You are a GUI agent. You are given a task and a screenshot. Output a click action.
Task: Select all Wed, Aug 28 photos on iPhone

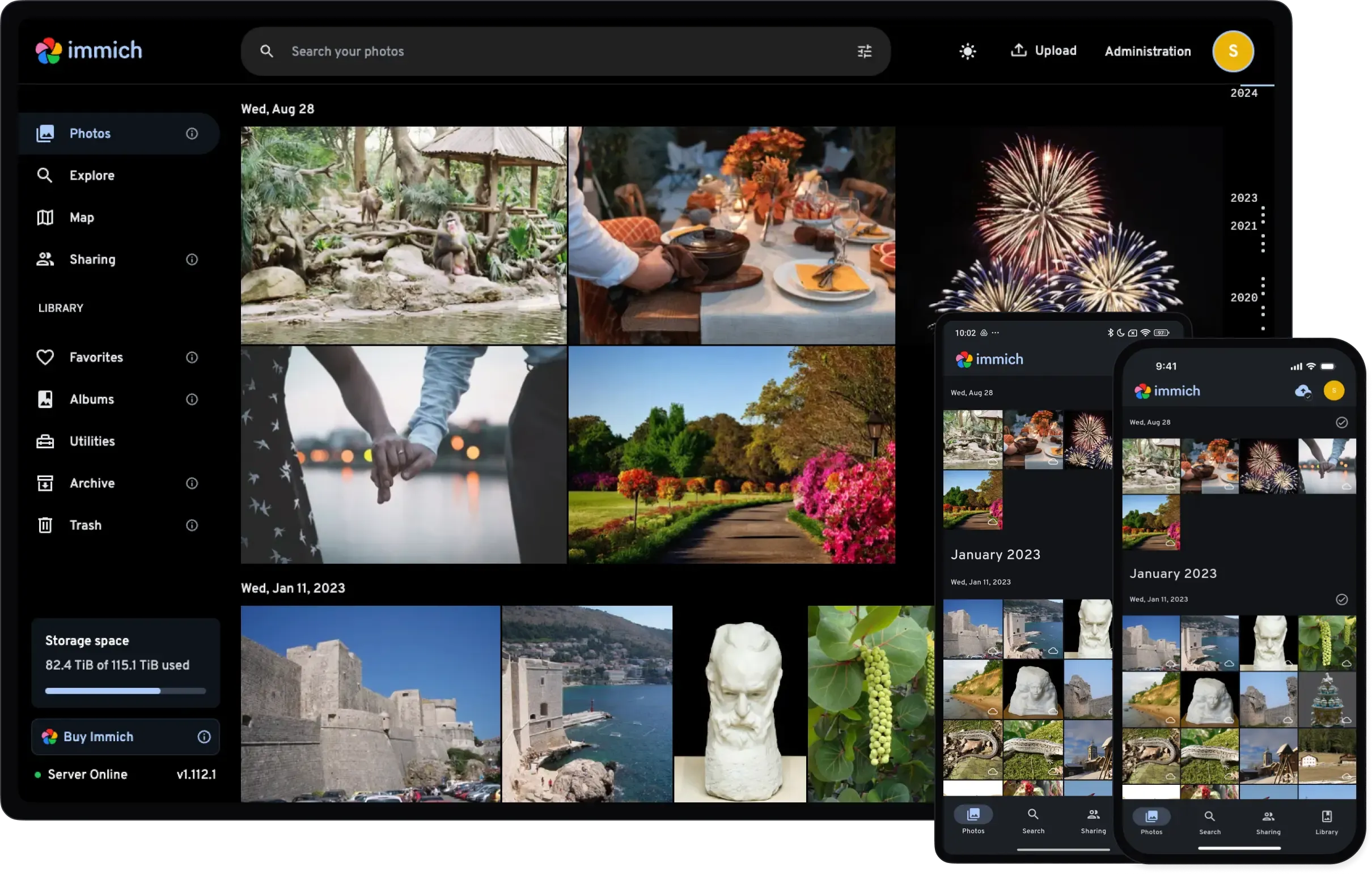point(1341,423)
